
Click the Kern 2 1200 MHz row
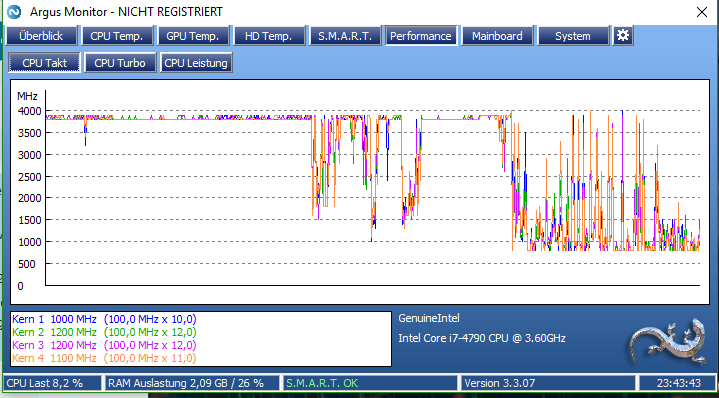(x=104, y=332)
